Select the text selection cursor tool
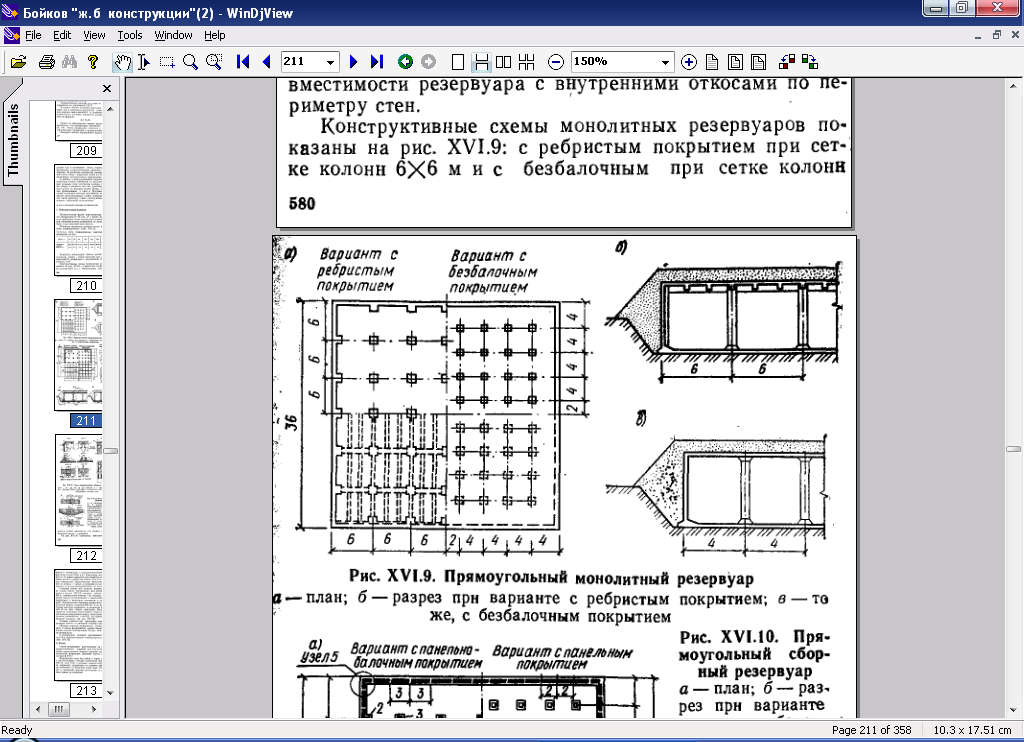 (144, 62)
